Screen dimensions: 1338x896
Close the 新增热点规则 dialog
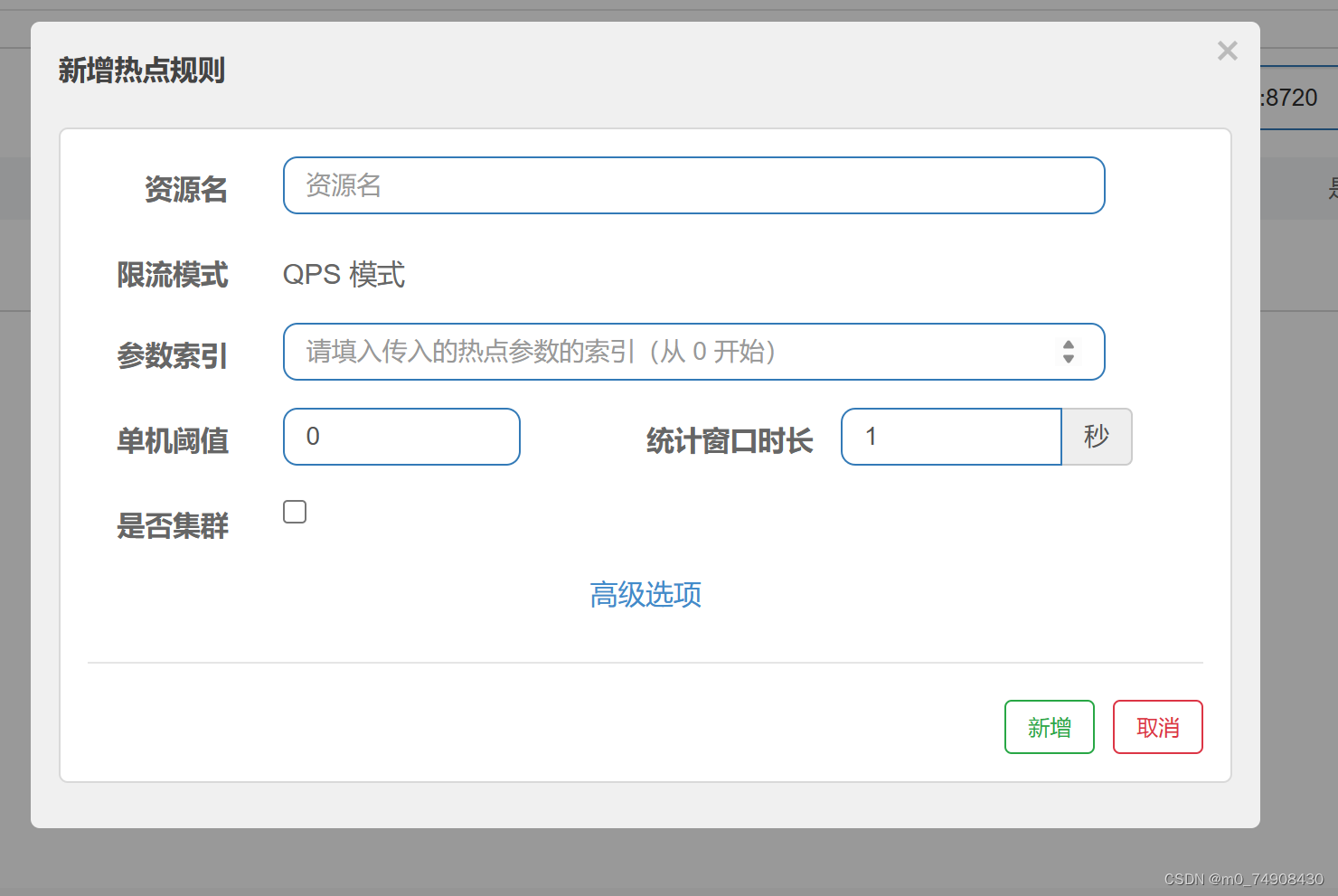1227,51
